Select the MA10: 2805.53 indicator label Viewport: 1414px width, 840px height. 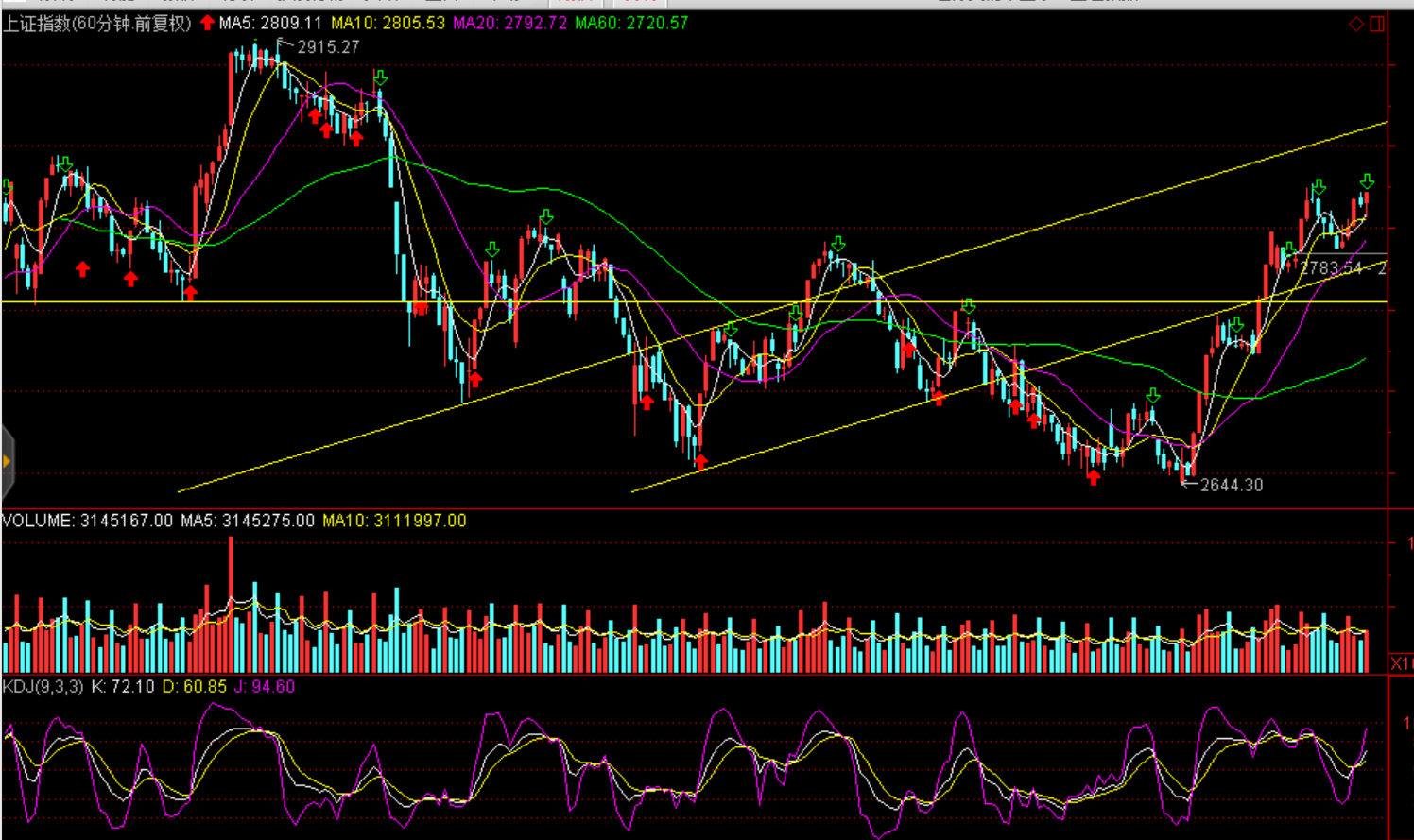(x=388, y=23)
